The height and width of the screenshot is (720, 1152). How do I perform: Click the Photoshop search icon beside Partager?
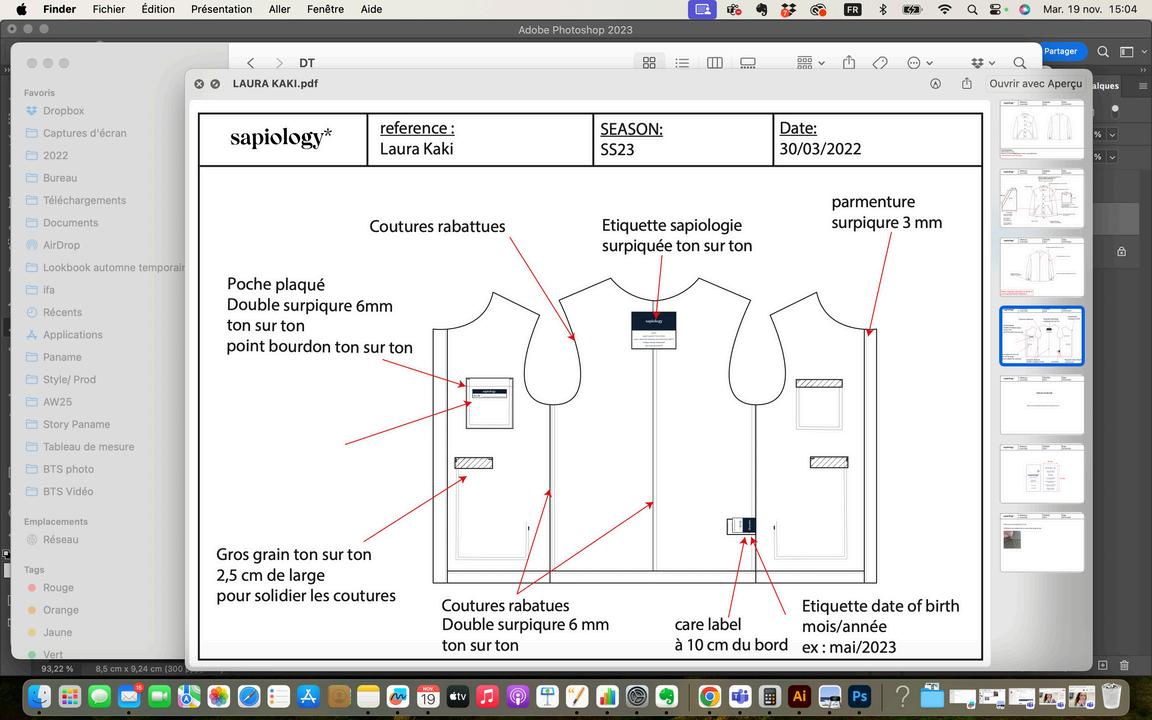[1103, 51]
